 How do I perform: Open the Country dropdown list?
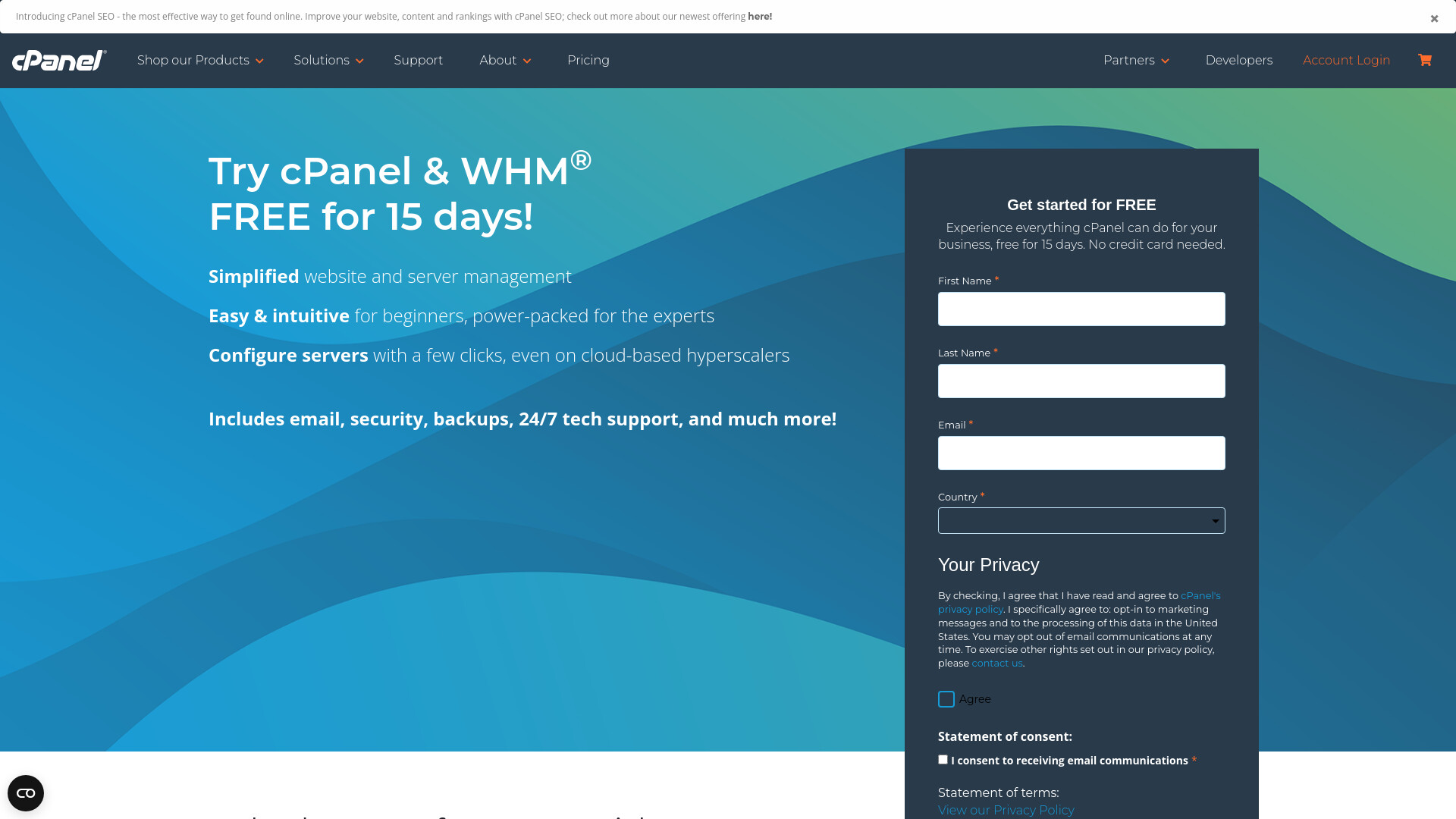pyautogui.click(x=1081, y=520)
